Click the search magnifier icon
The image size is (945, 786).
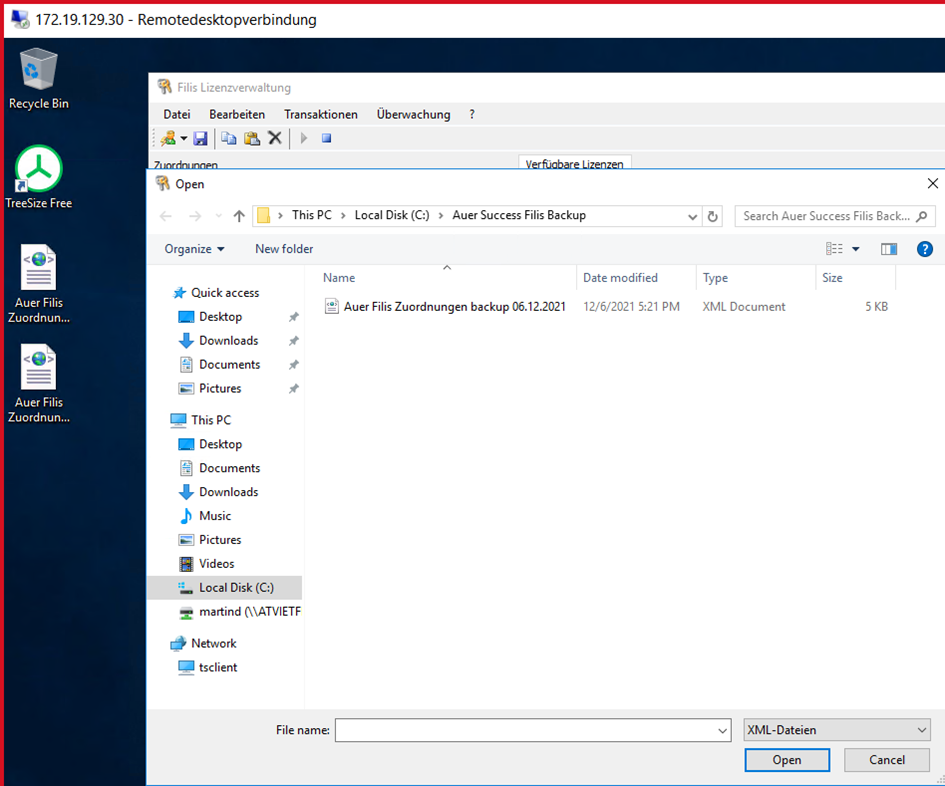pos(921,216)
